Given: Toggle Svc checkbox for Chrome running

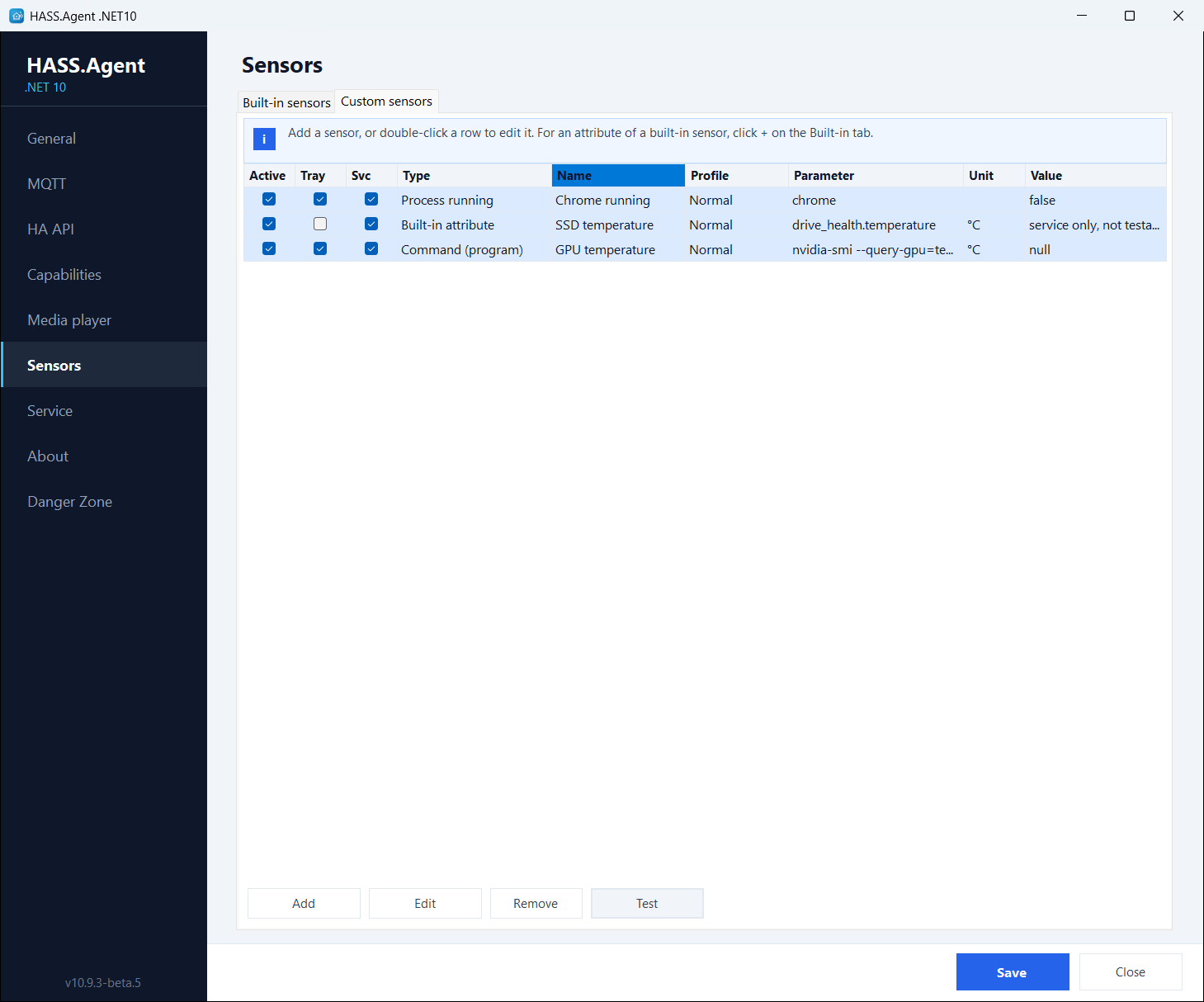Looking at the screenshot, I should coord(371,199).
